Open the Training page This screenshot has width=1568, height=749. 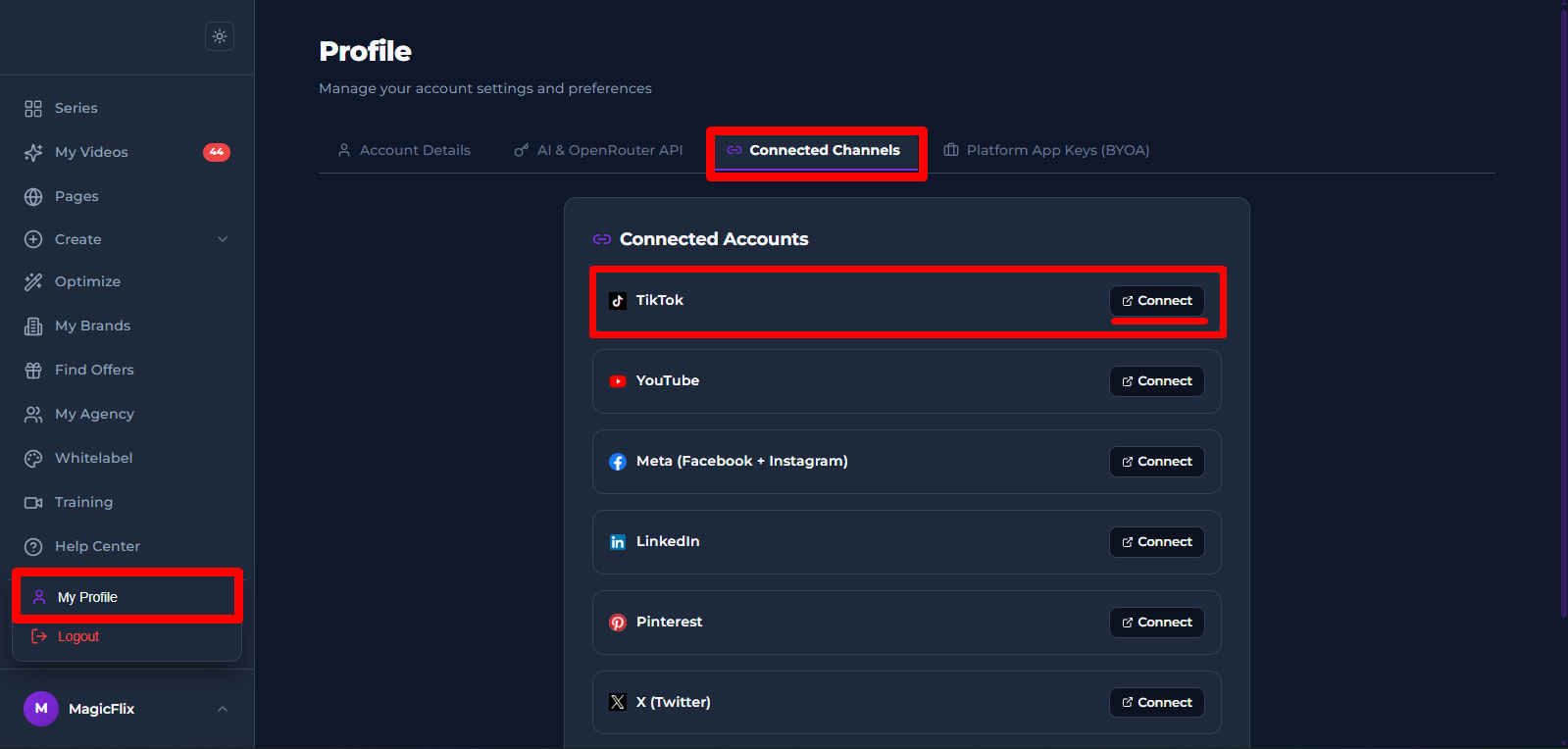(x=127, y=502)
